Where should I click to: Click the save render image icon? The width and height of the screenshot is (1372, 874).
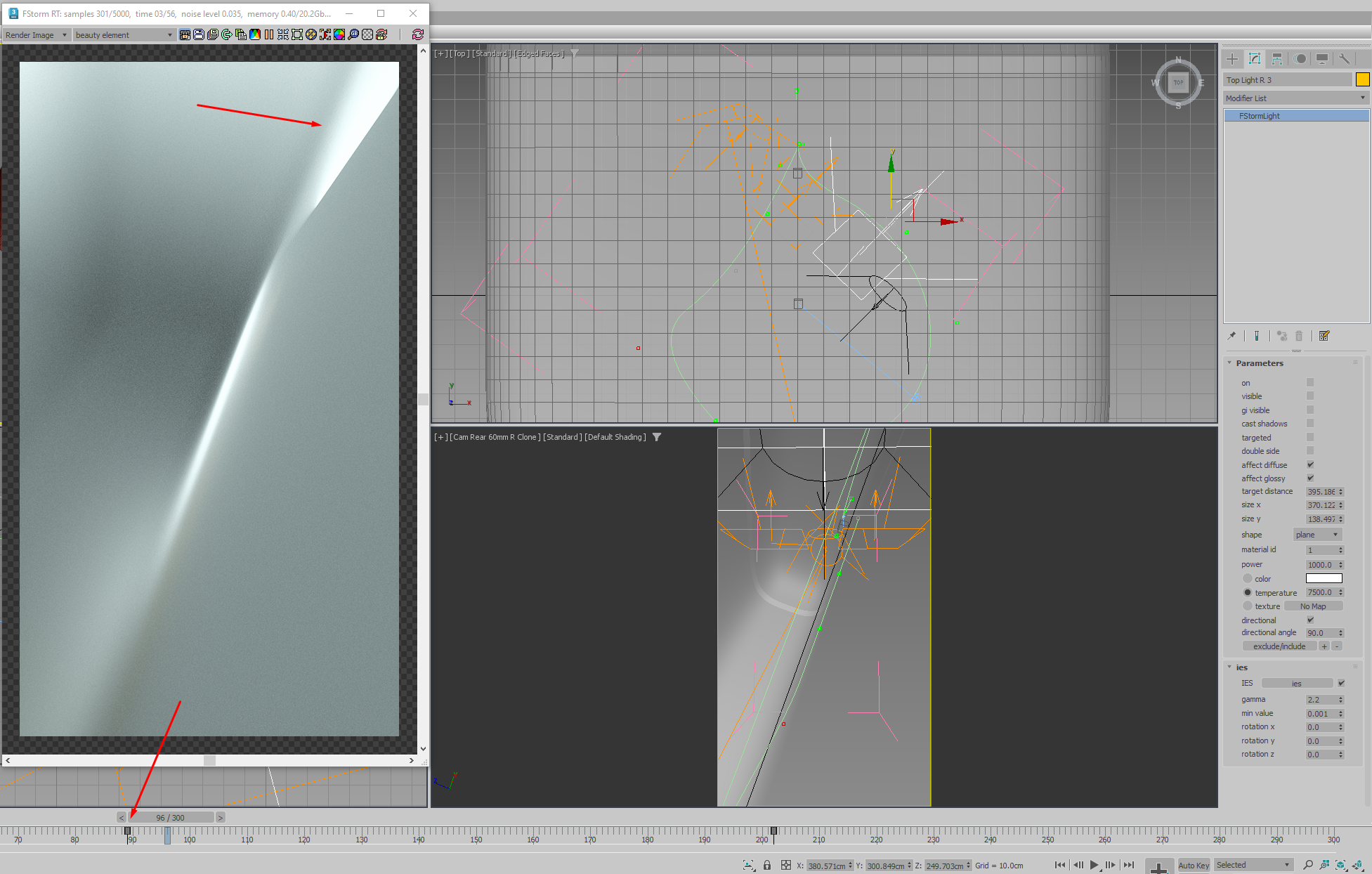click(x=199, y=34)
